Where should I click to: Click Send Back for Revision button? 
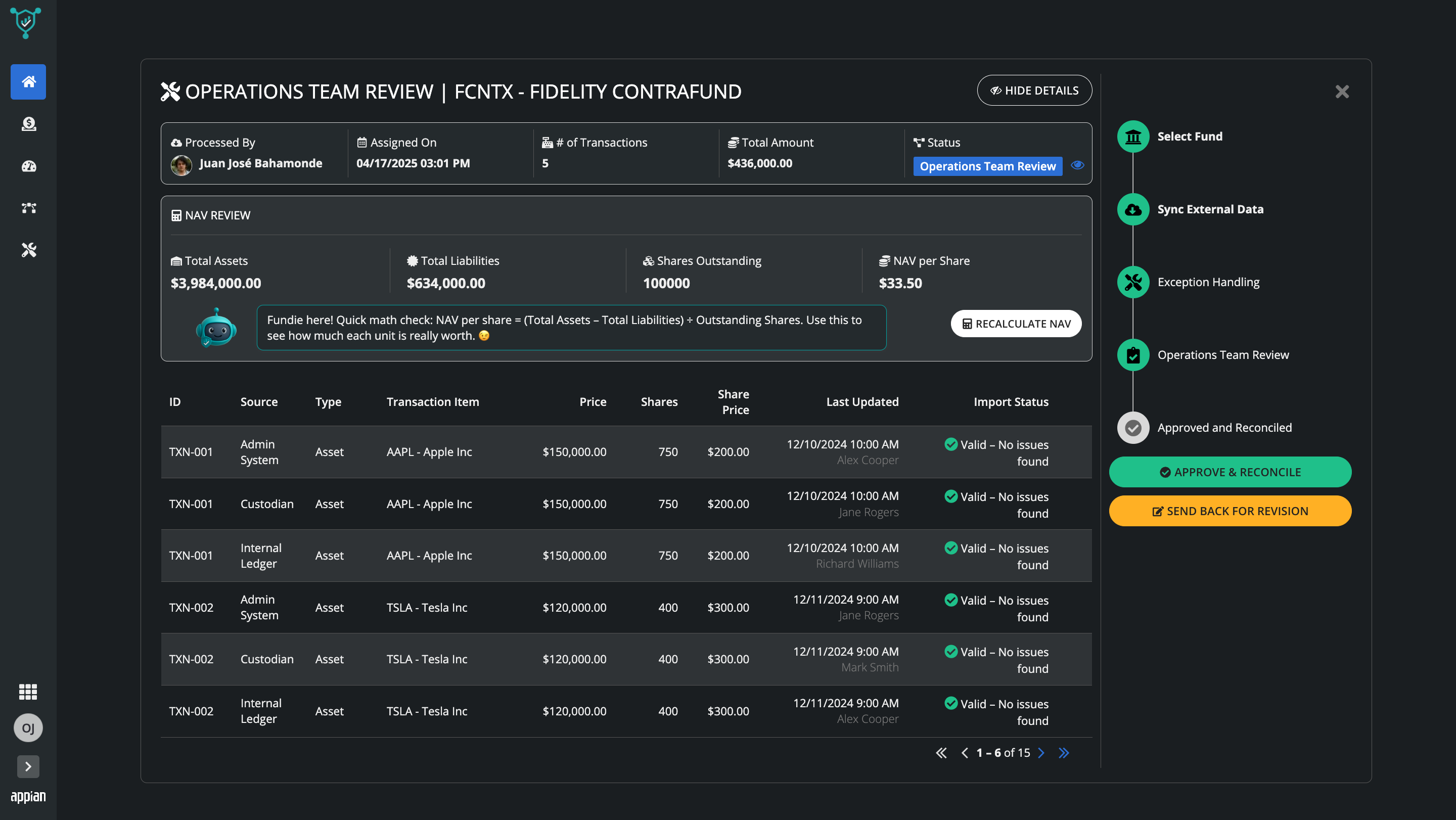(x=1230, y=511)
